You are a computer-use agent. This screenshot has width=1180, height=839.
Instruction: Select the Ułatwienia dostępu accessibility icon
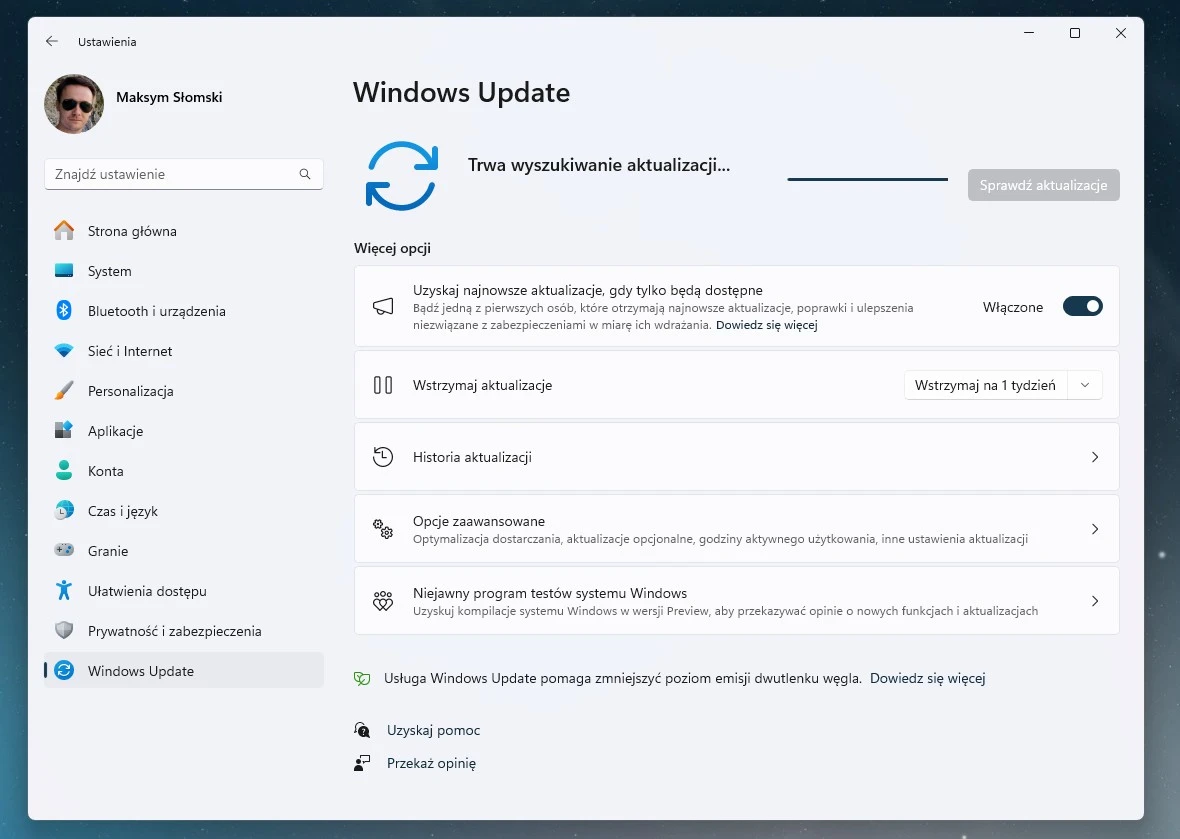pos(62,591)
